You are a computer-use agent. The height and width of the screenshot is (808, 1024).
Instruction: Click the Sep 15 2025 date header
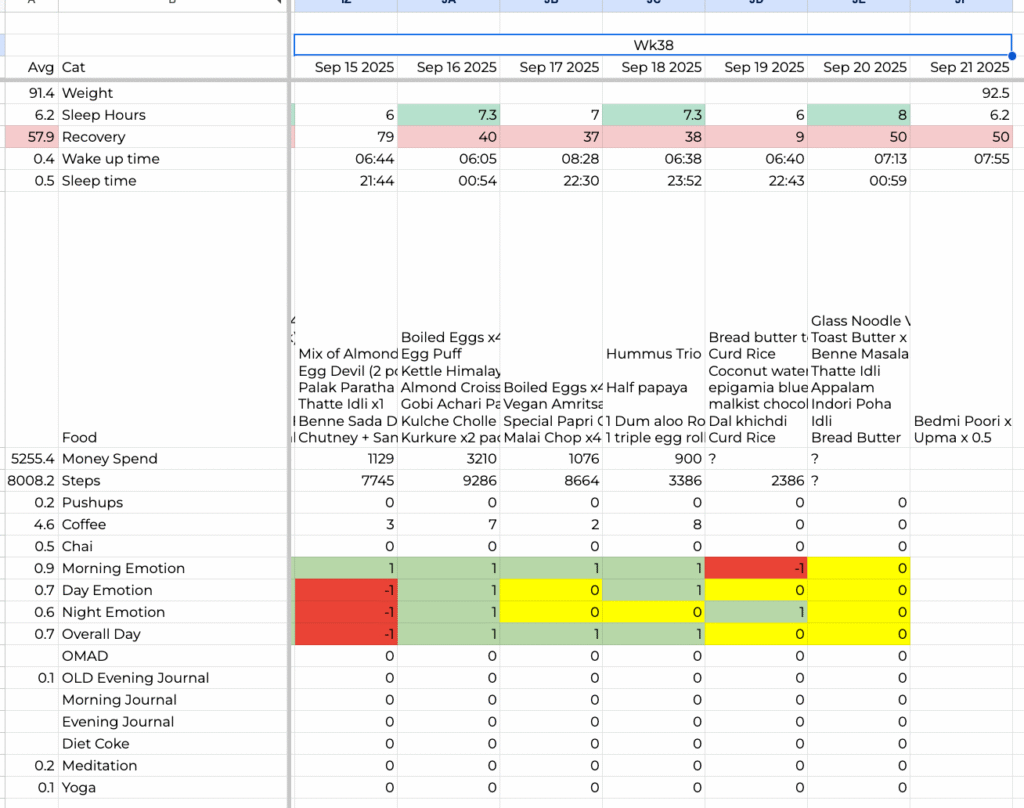pyautogui.click(x=345, y=67)
